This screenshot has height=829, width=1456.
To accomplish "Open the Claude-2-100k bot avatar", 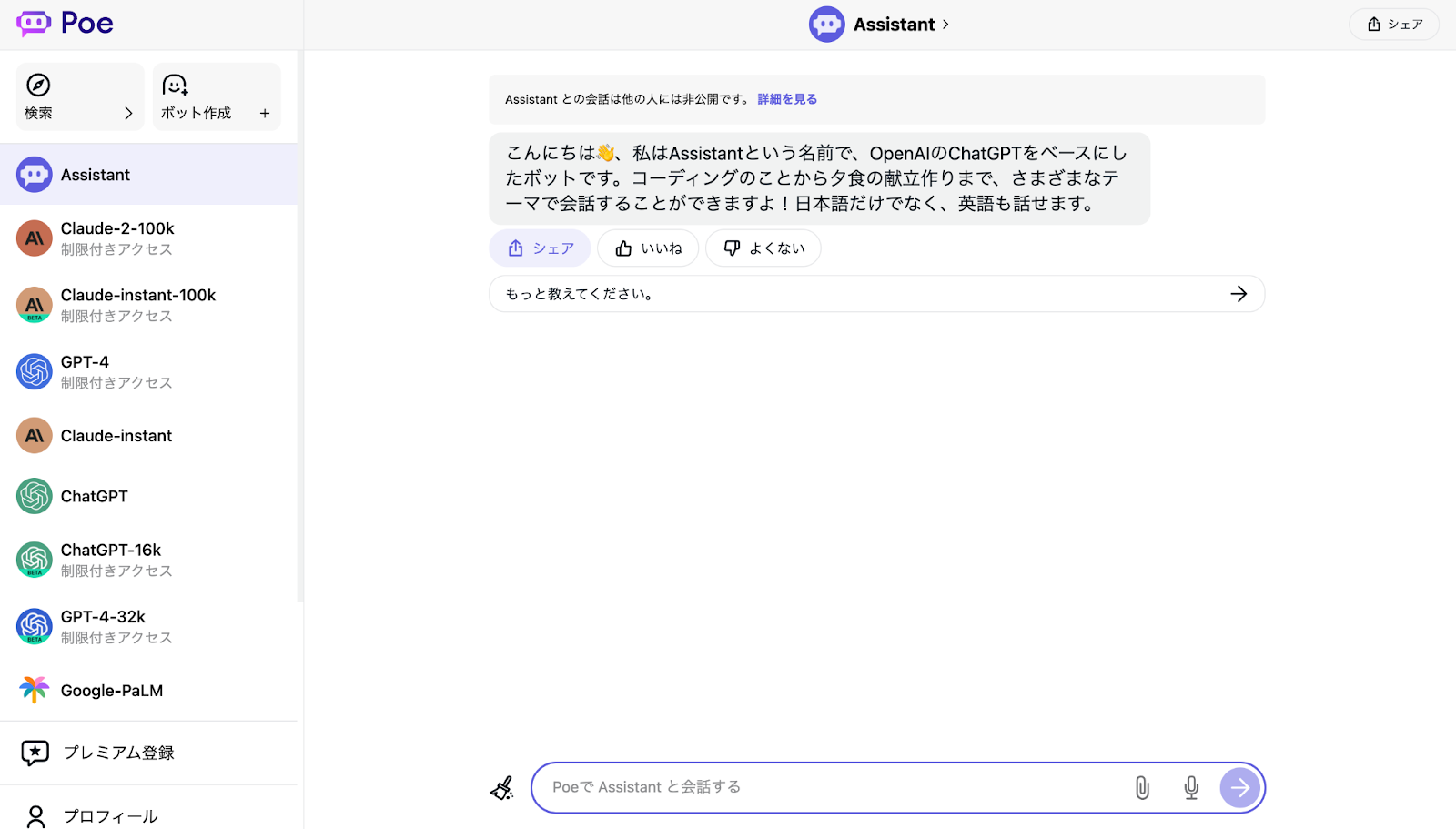I will [x=35, y=238].
